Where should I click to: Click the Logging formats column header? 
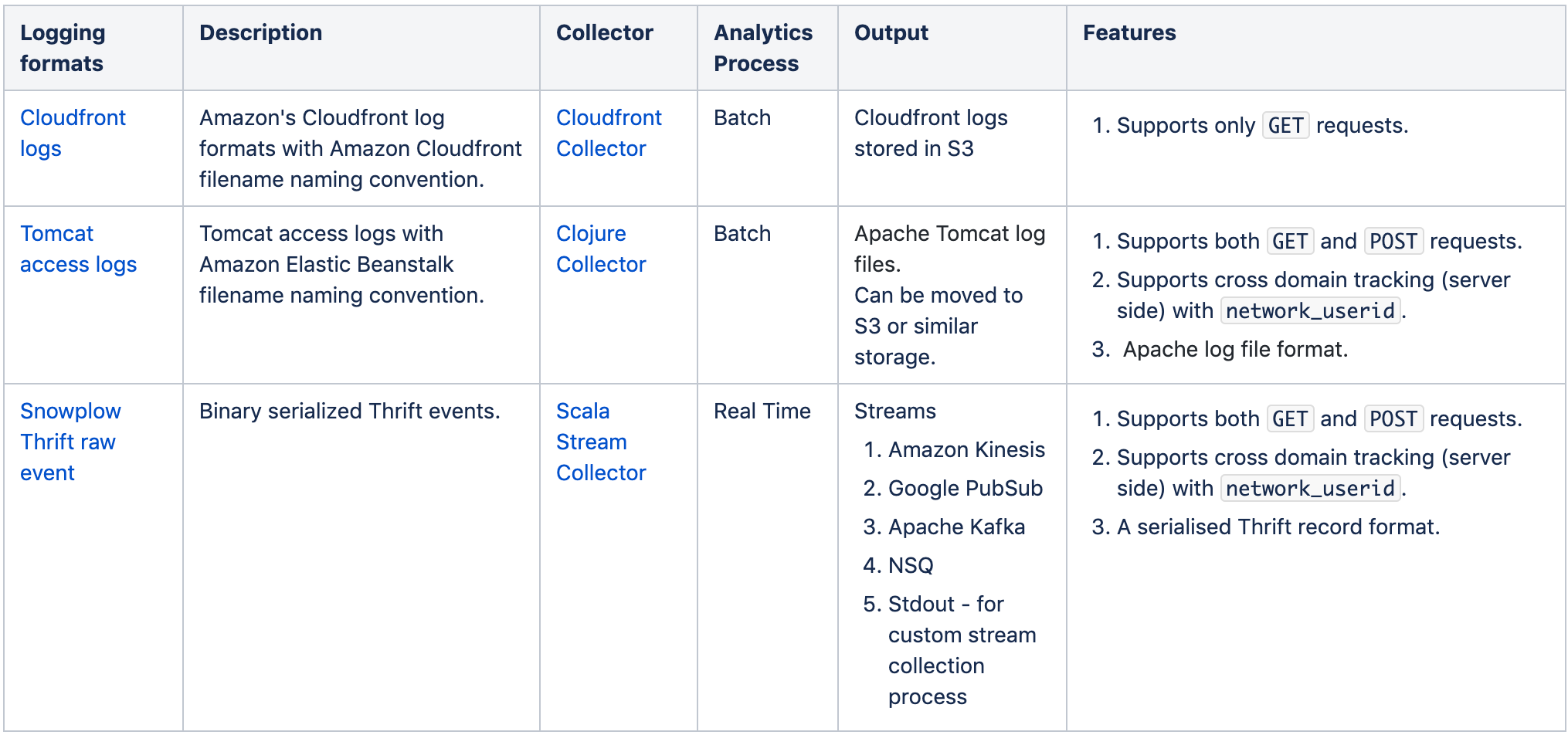[63, 48]
